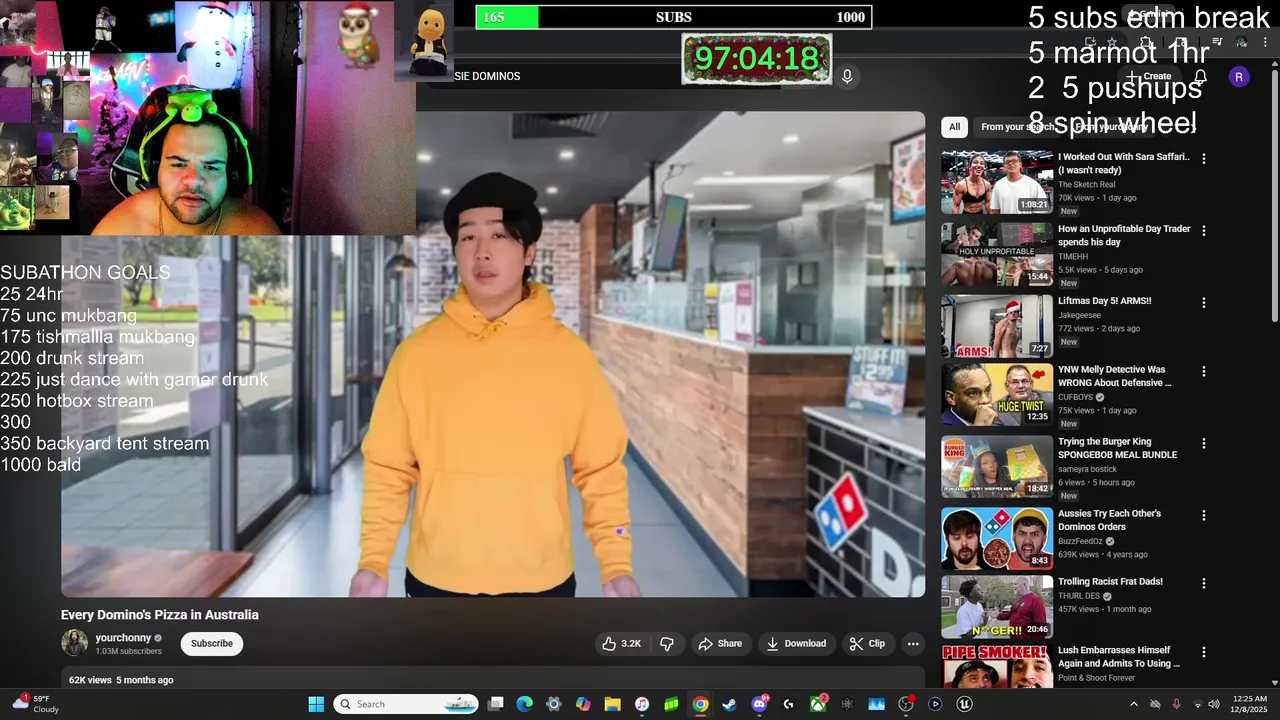Subscribe to the yourchonny channel
The image size is (1280, 720).
(212, 643)
